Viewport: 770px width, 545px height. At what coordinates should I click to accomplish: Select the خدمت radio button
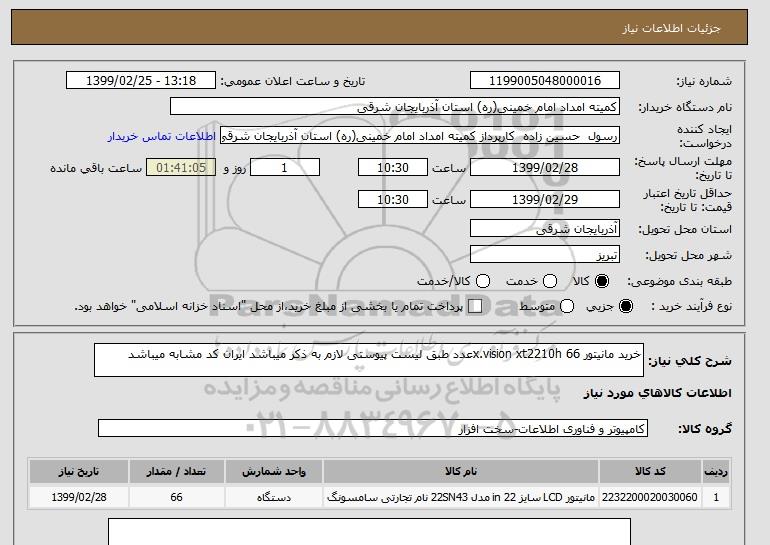point(550,281)
